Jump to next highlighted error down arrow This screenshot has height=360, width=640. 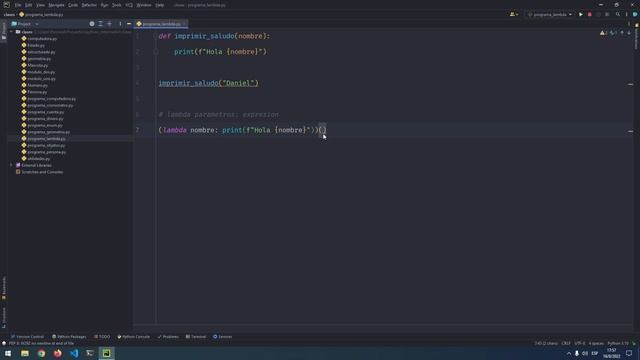point(629,33)
